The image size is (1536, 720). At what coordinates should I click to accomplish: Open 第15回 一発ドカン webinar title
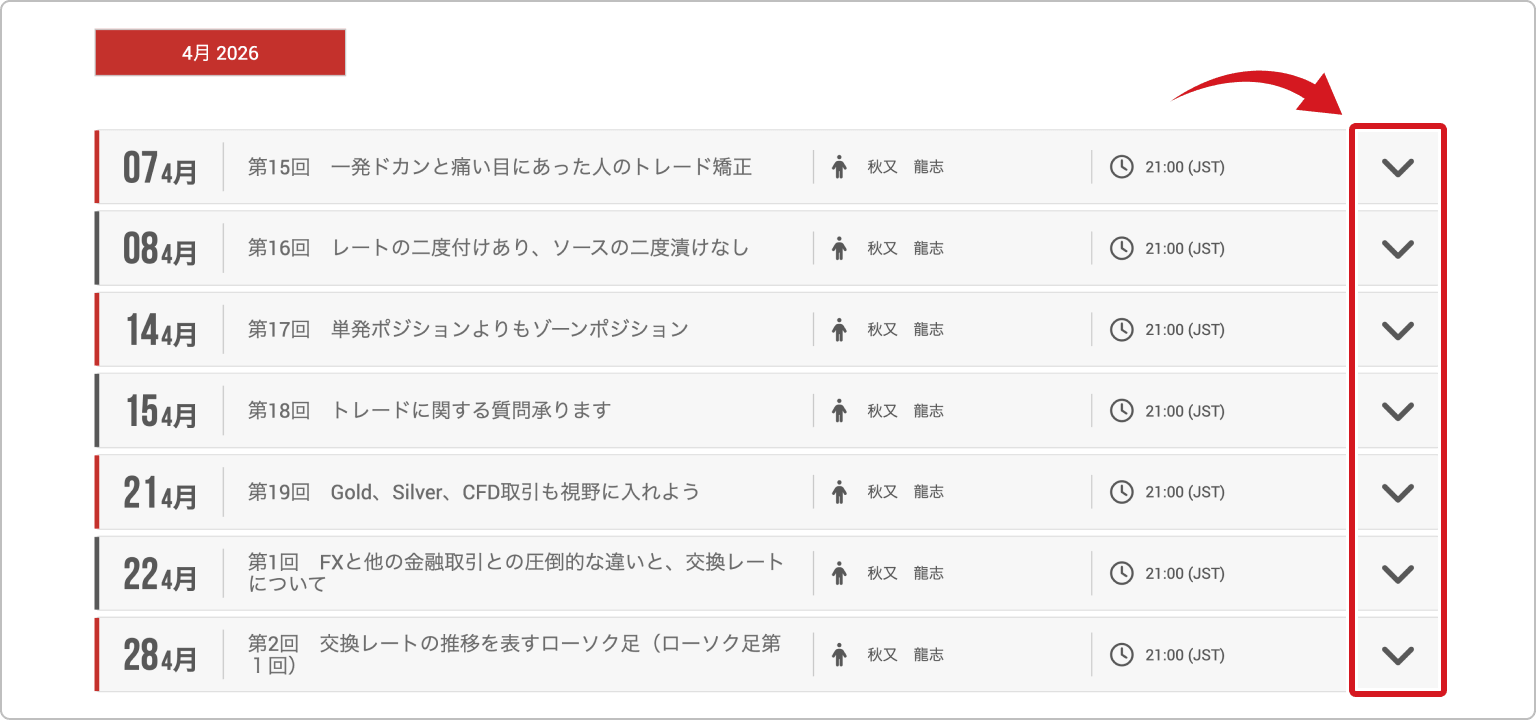[x=499, y=167]
